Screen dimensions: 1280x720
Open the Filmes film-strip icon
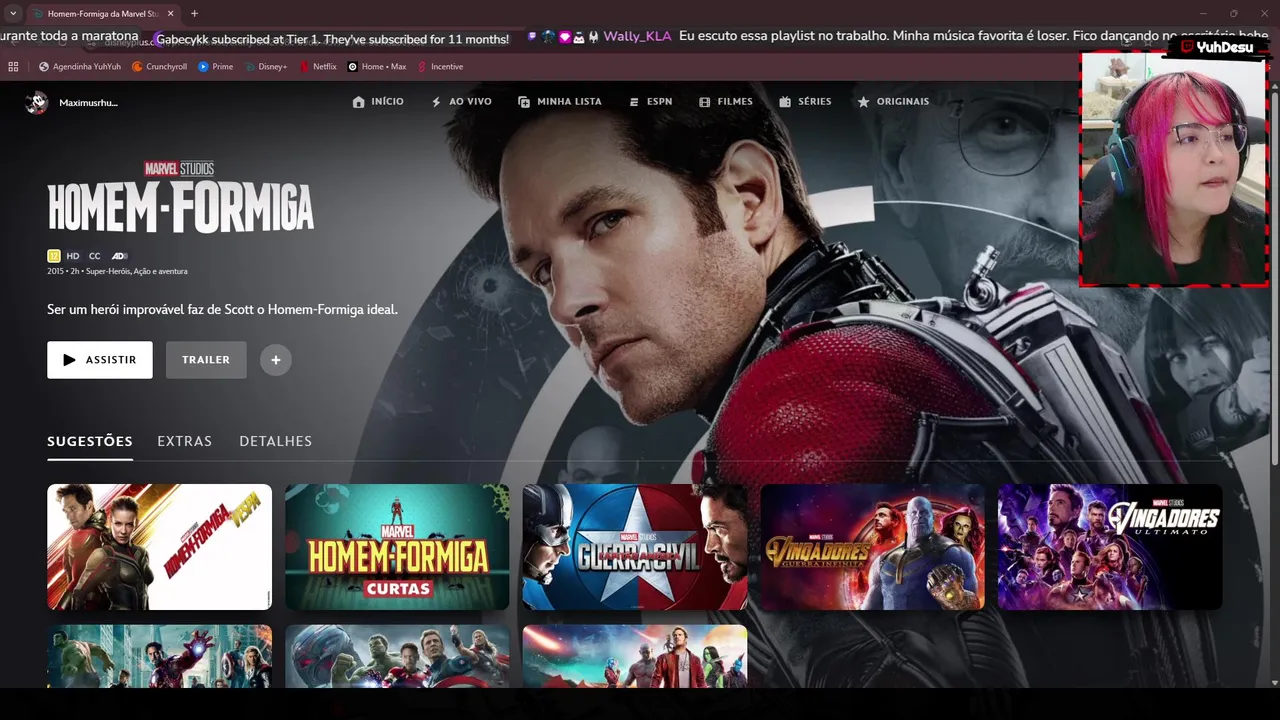(704, 102)
